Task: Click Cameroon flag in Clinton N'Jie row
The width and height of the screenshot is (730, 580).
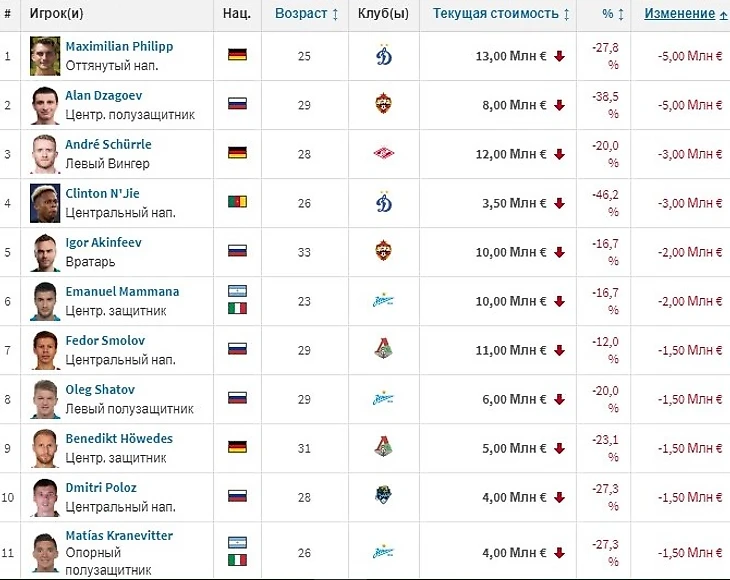Action: pos(237,202)
